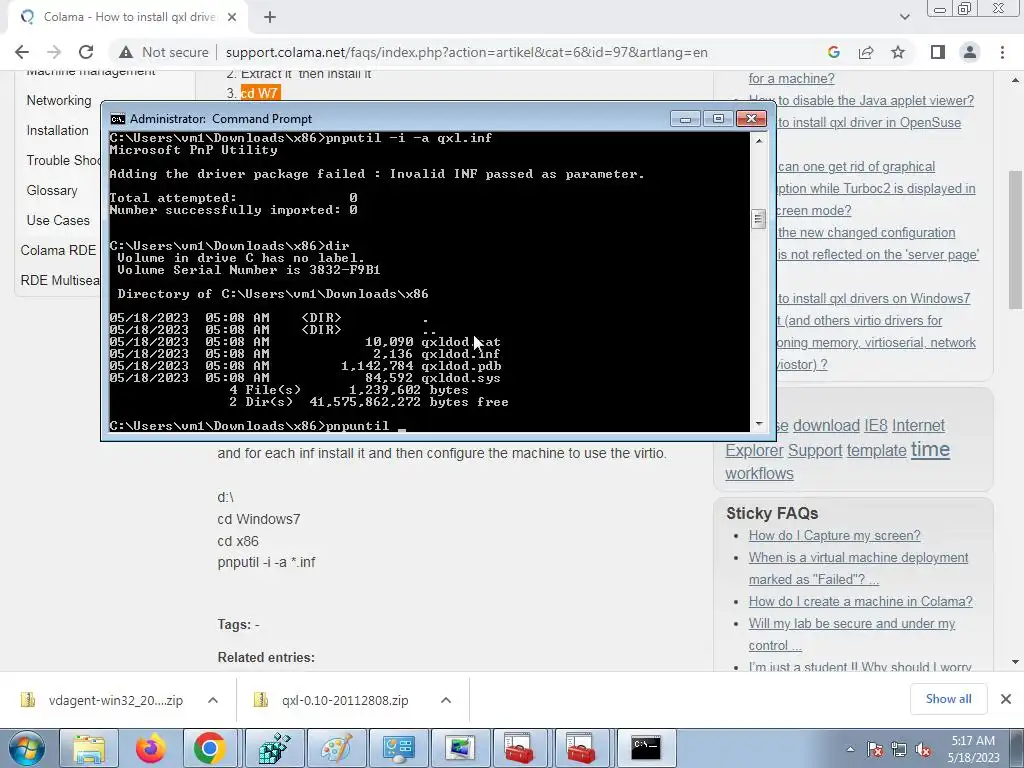Viewport: 1024px width, 768px height.
Task: Open qxl-0.10-20112808.zip download
Action: point(333,700)
